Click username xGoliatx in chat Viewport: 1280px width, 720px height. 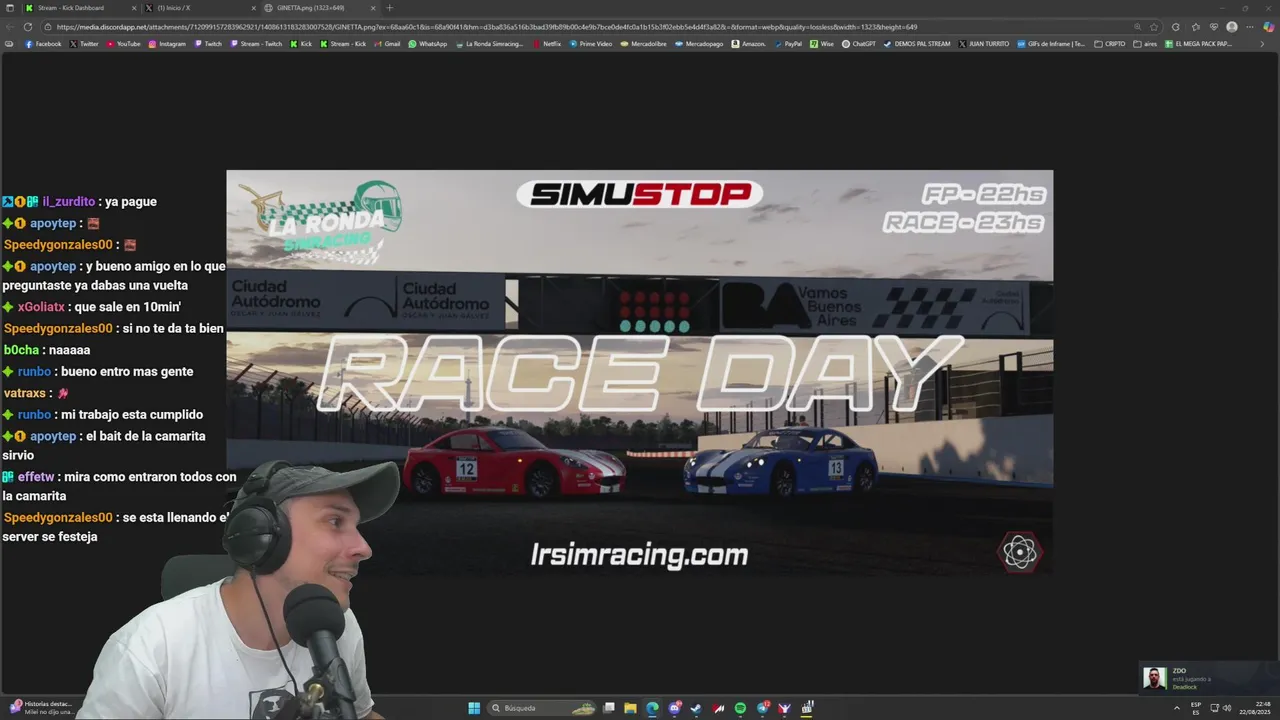point(41,307)
